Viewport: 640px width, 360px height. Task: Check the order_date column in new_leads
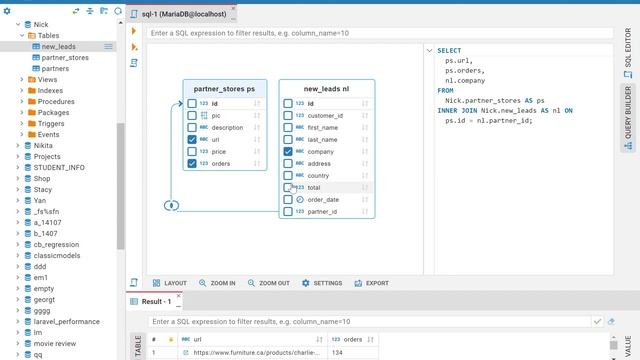(288, 200)
